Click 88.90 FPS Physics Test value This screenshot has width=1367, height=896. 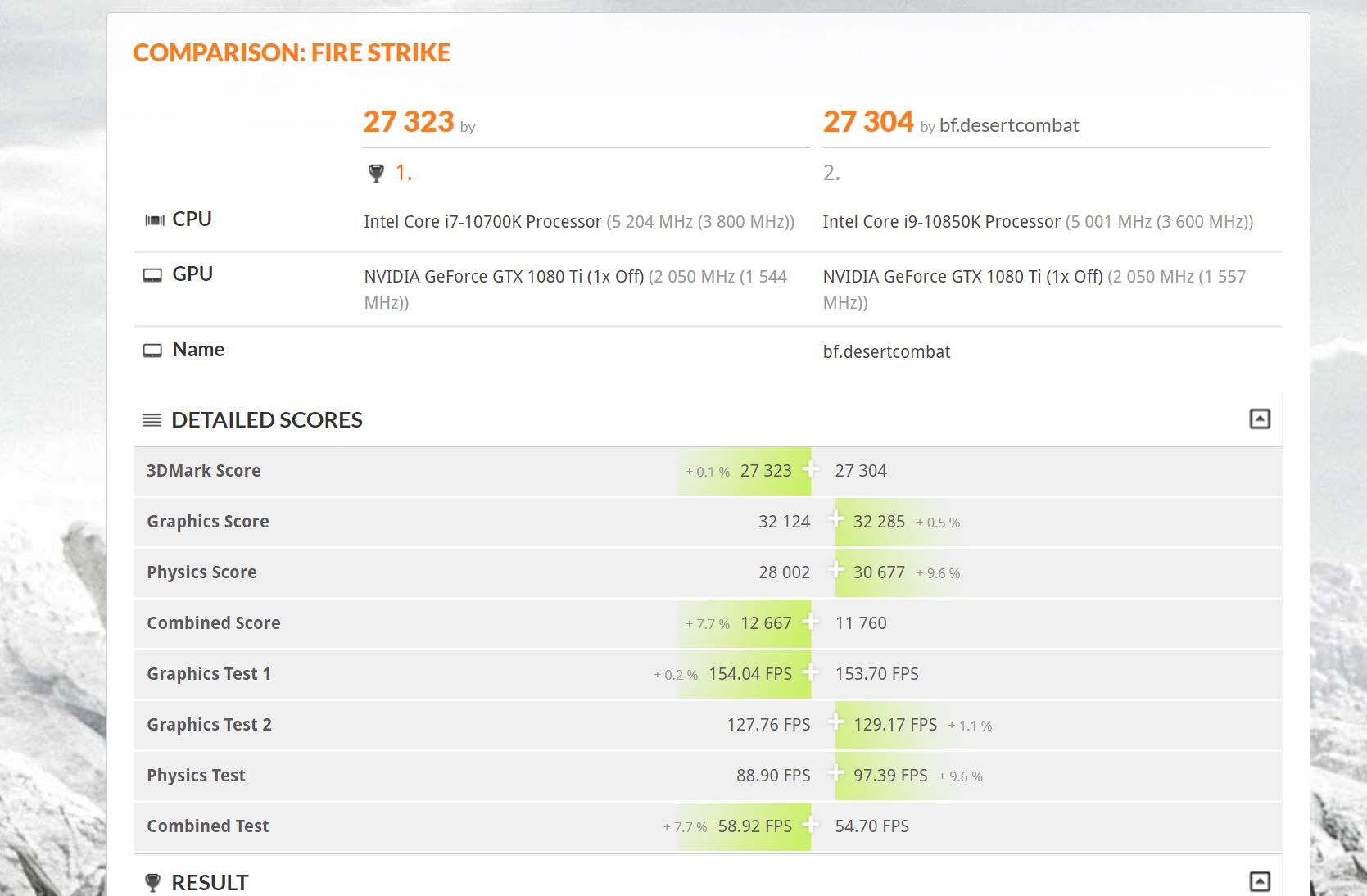tap(773, 776)
